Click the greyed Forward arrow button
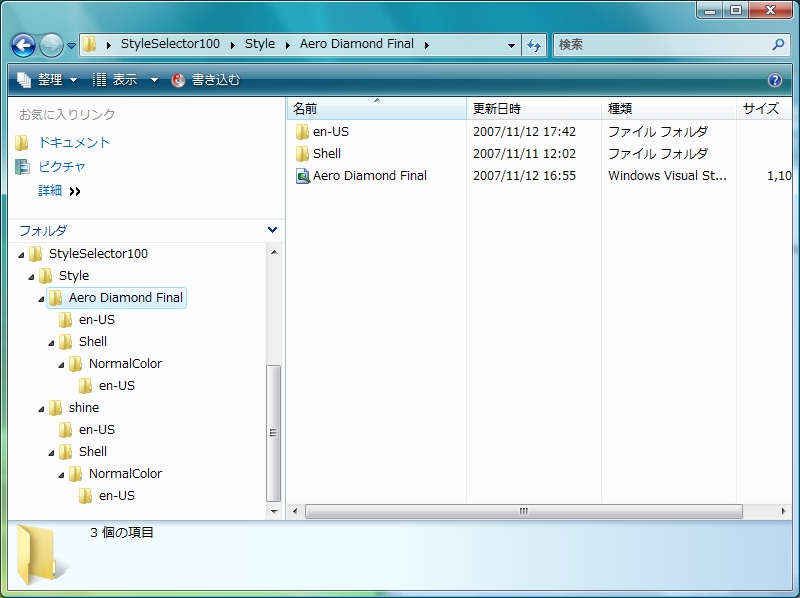 click(51, 45)
